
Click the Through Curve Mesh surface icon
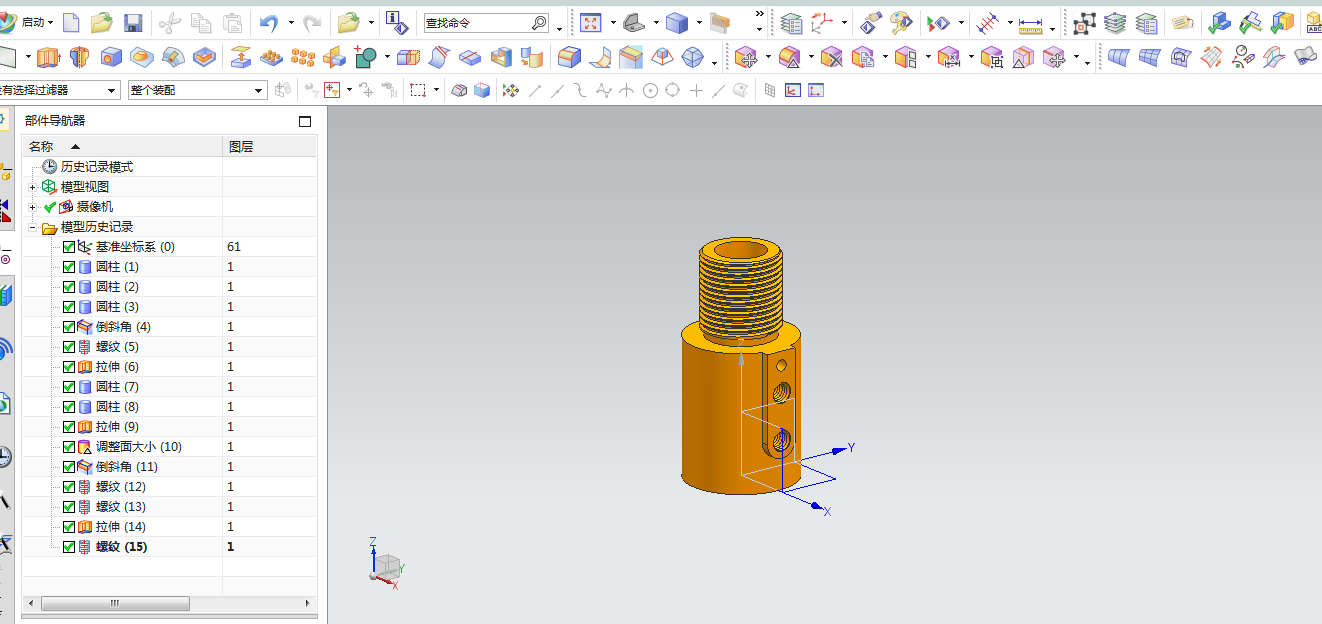pyautogui.click(x=1149, y=58)
